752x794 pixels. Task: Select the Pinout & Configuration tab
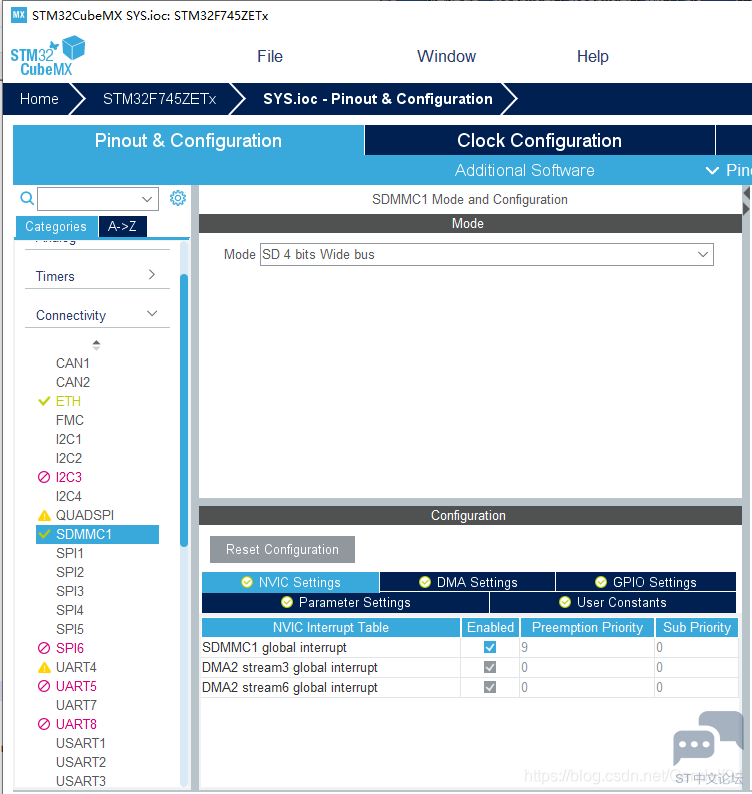(x=188, y=140)
